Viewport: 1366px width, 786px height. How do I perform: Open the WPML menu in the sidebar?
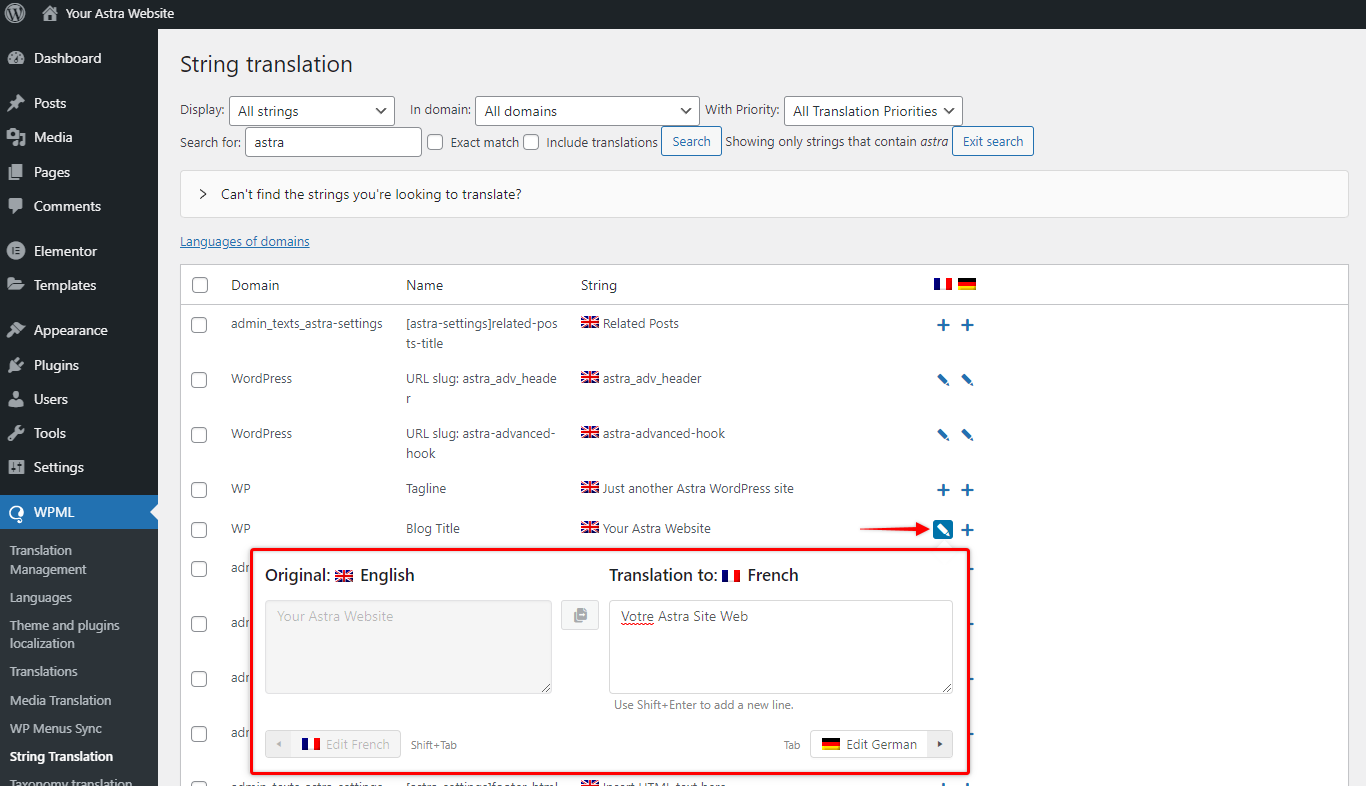[x=79, y=512]
